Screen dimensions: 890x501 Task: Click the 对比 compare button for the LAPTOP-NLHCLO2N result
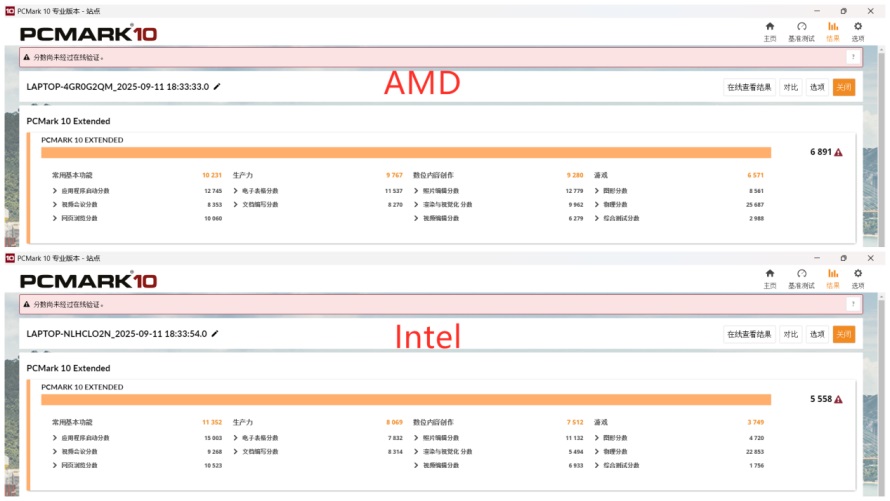[790, 334]
